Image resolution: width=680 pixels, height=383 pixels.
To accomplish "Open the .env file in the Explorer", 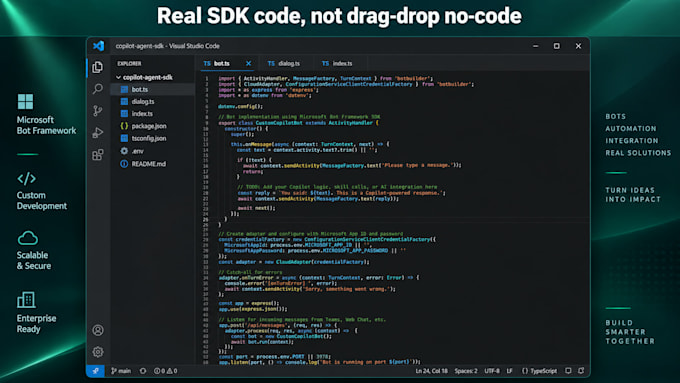I will [x=152, y=151].
